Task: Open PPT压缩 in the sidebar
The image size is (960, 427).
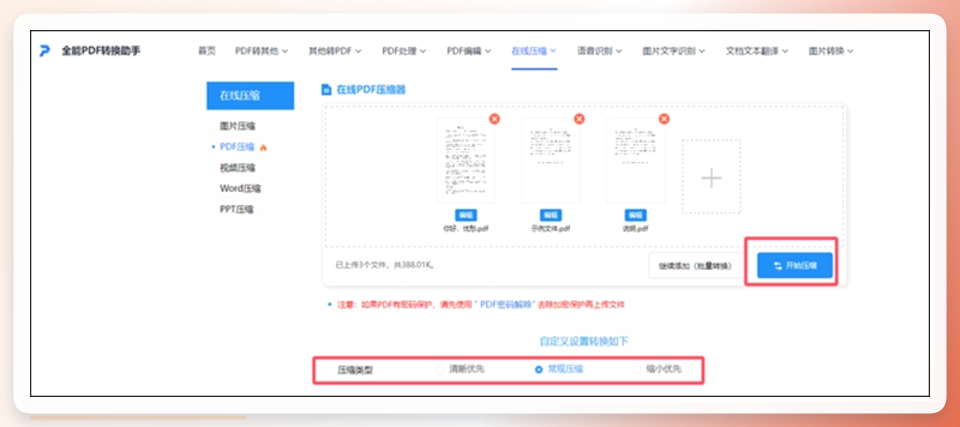Action: [x=237, y=210]
